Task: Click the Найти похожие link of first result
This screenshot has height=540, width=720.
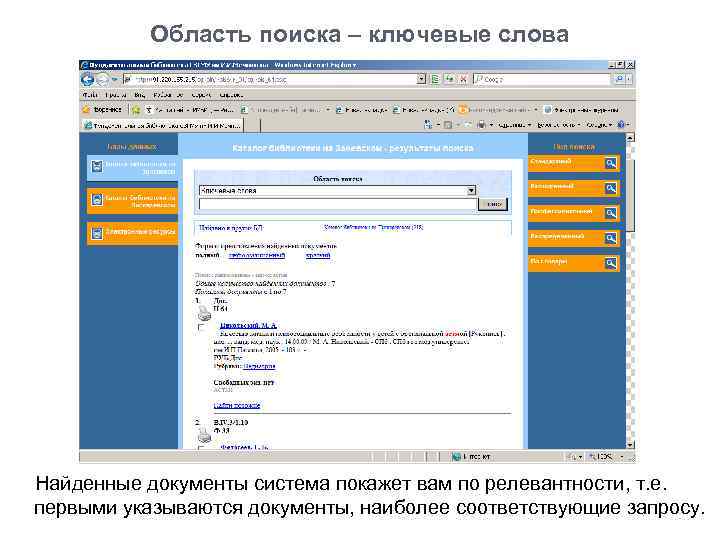Action: (236, 405)
